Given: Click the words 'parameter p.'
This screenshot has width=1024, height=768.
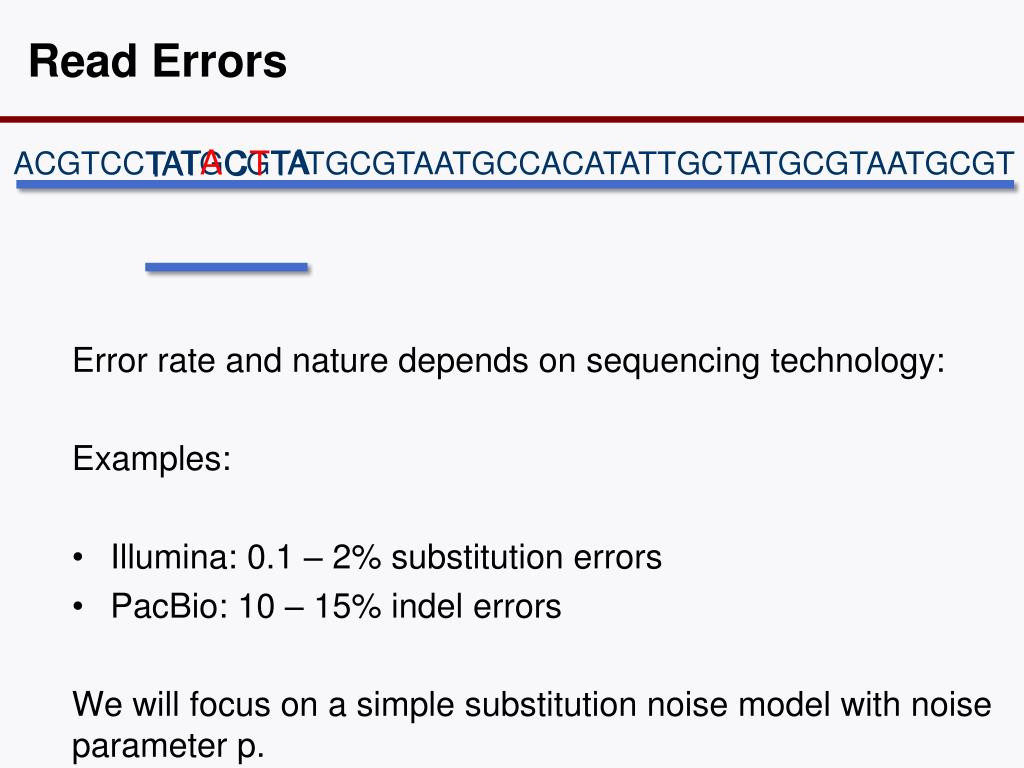Looking at the screenshot, I should point(168,746).
